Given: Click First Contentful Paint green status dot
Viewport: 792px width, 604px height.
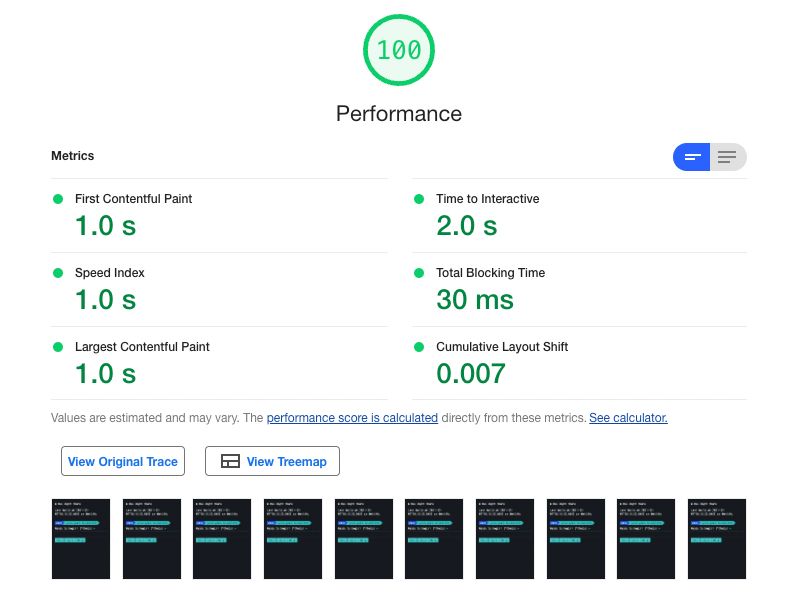Looking at the screenshot, I should [58, 199].
